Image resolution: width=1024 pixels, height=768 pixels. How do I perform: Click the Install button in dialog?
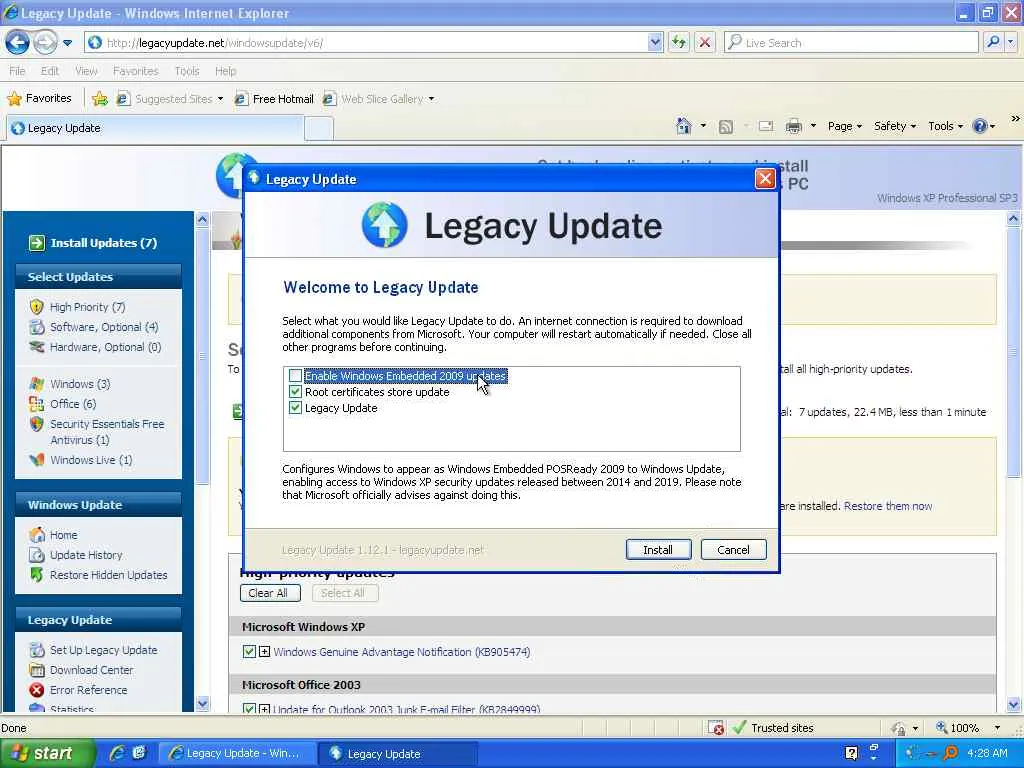click(658, 550)
